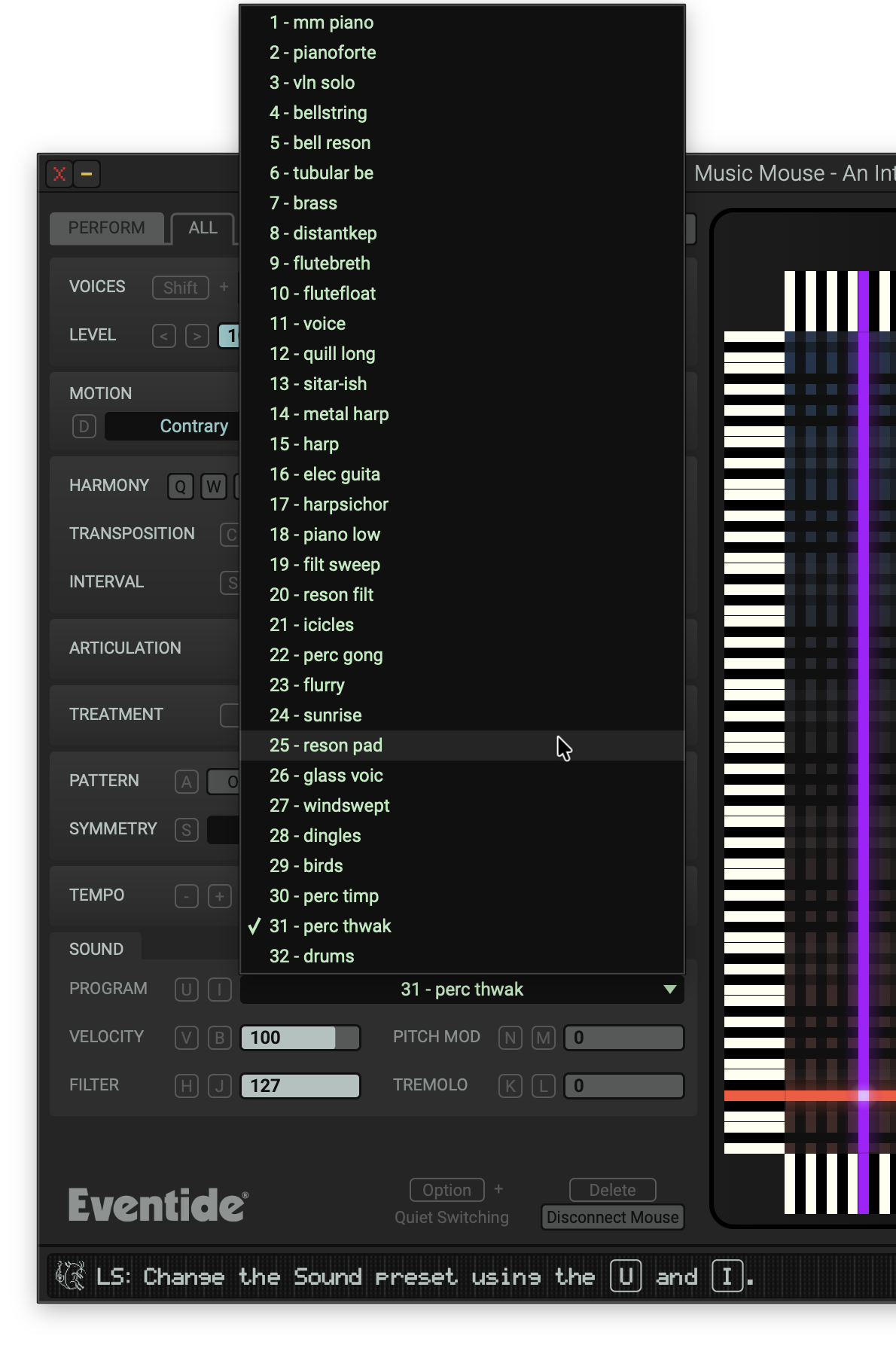Screen dimensions: 896x1345
Task: Open the program dropdown showing 31 - perc thwak
Action: click(x=462, y=989)
